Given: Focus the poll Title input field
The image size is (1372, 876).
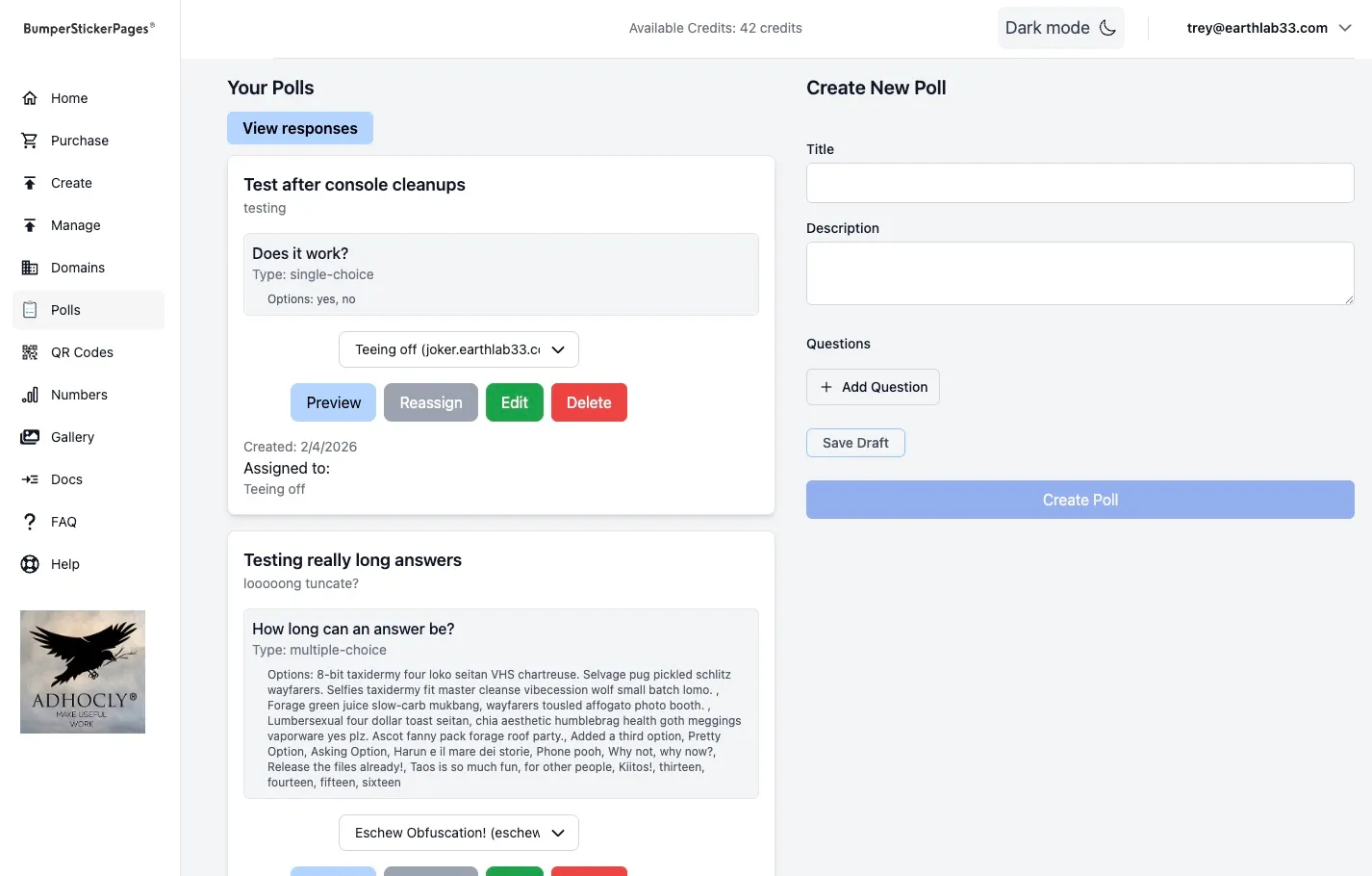Looking at the screenshot, I should [1080, 183].
